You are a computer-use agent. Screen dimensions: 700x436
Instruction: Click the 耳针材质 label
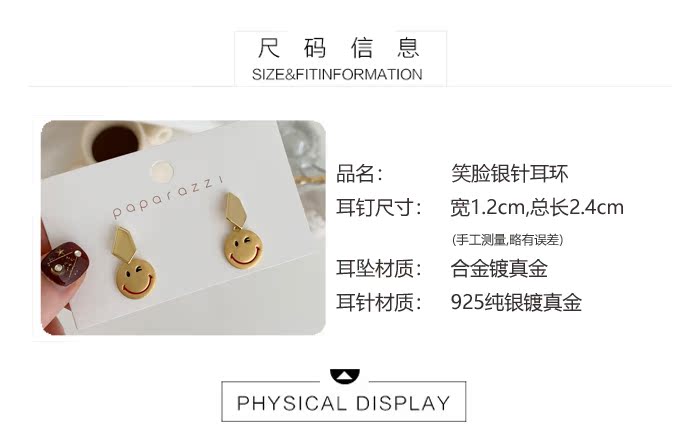coord(379,302)
